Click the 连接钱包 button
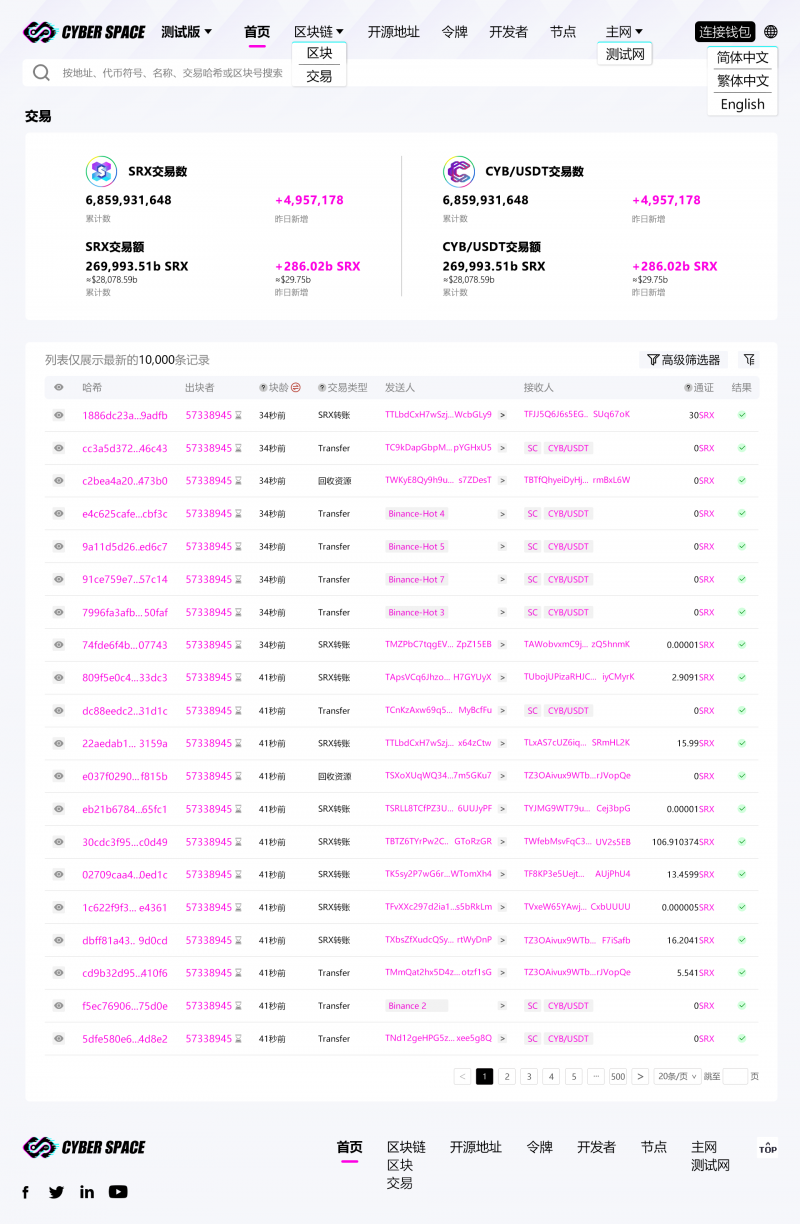This screenshot has height=1224, width=800. [x=725, y=32]
